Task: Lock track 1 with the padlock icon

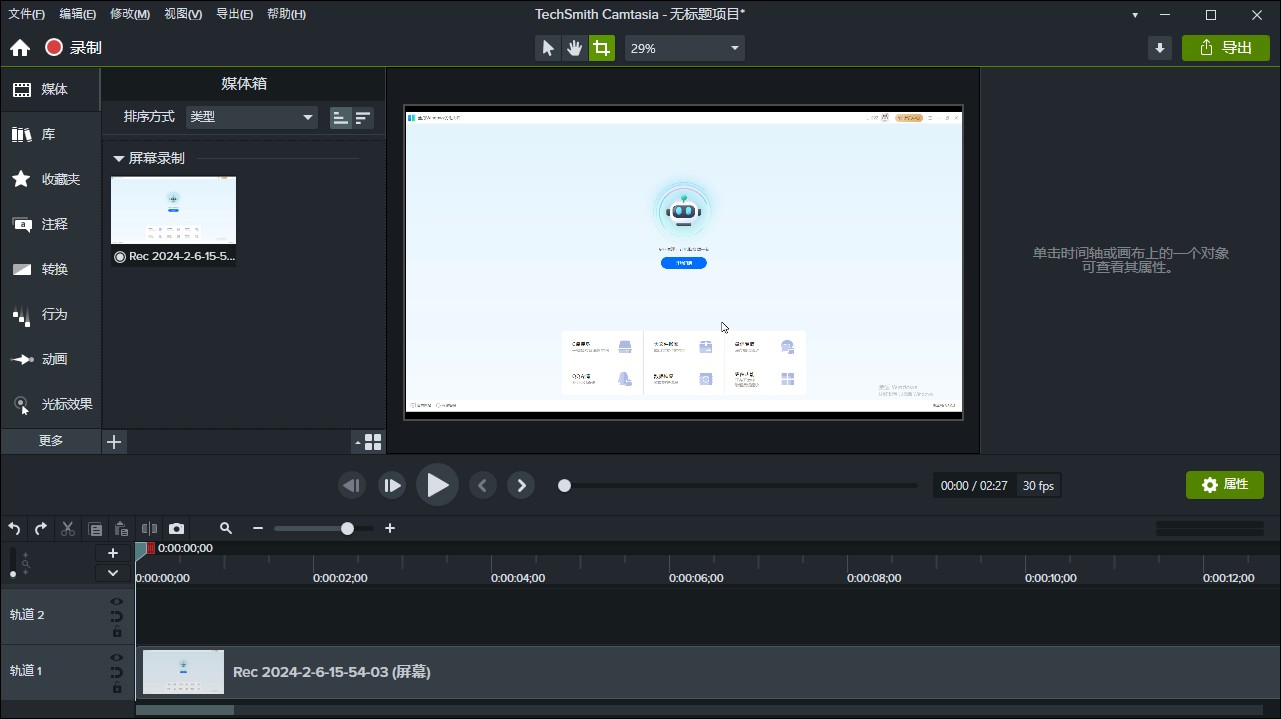Action: coord(117,688)
